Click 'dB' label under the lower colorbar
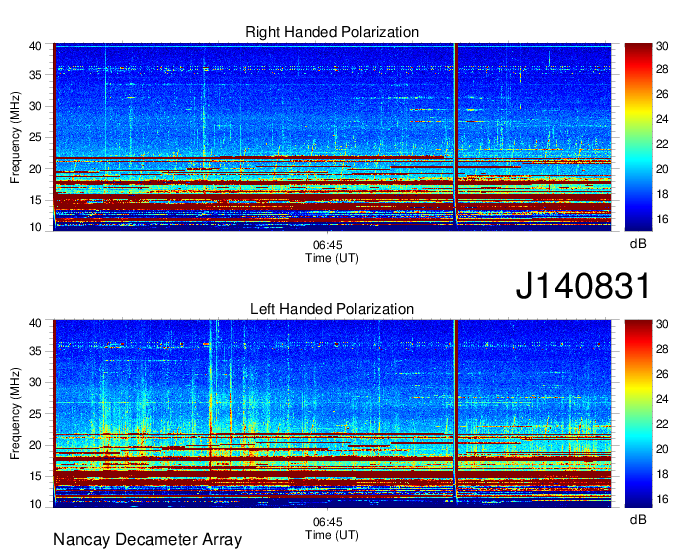The height and width of the screenshot is (552, 680). click(x=638, y=519)
